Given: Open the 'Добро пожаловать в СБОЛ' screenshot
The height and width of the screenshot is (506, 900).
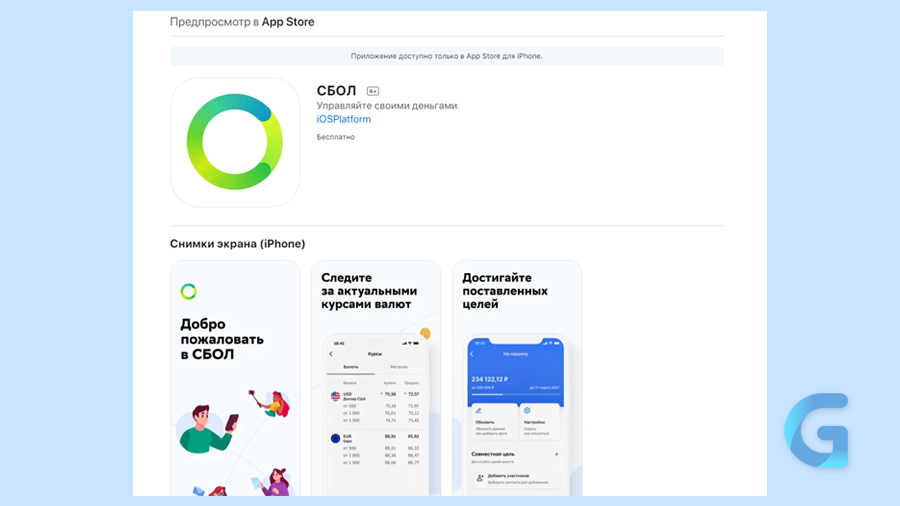Looking at the screenshot, I should pyautogui.click(x=235, y=378).
